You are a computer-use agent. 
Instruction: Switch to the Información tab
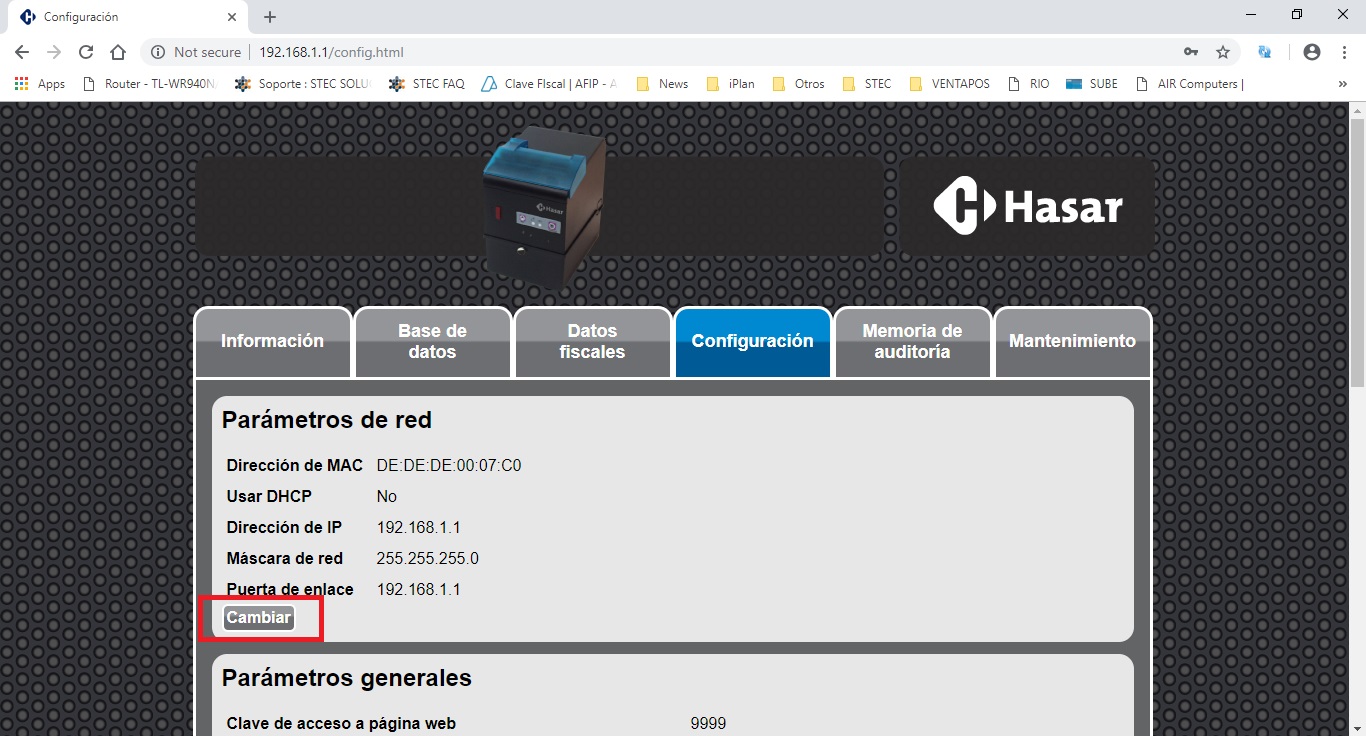[x=272, y=342]
